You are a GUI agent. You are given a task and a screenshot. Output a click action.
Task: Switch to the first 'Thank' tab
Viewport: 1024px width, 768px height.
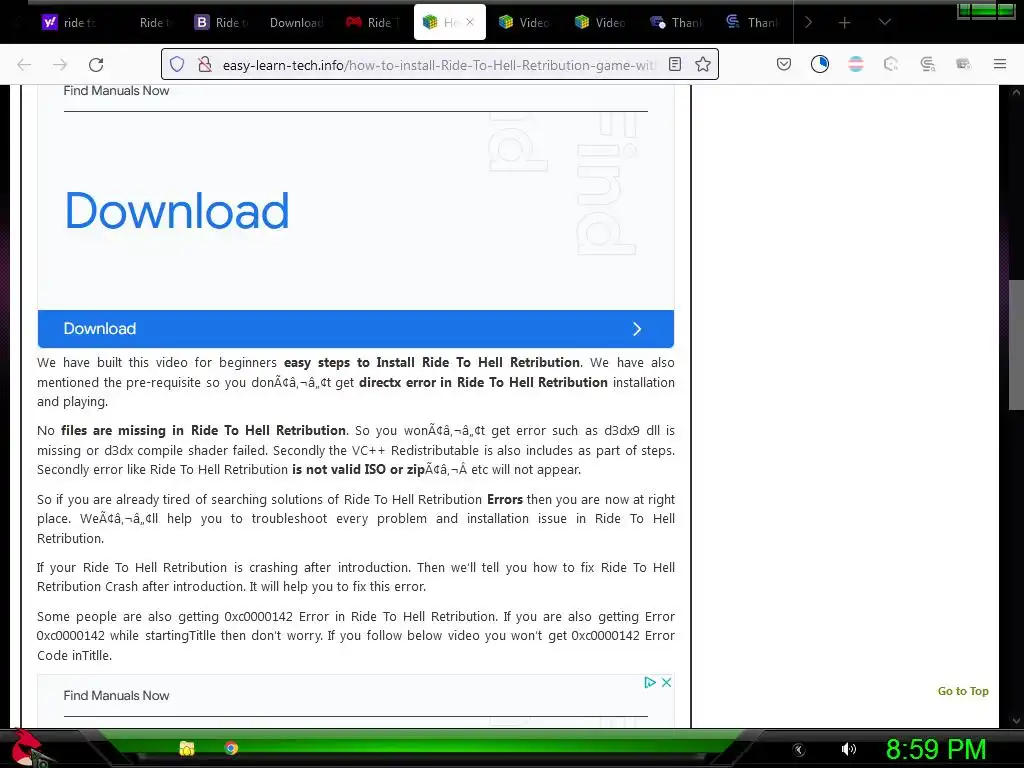676,22
